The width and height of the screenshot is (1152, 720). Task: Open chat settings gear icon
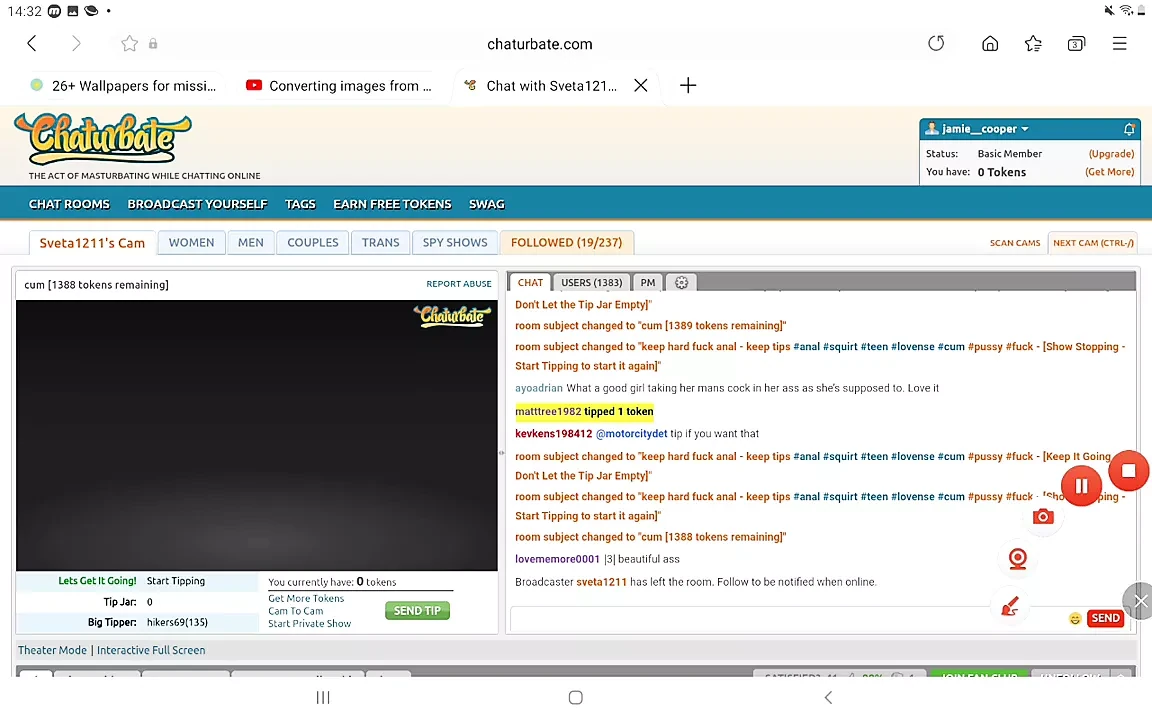682,283
